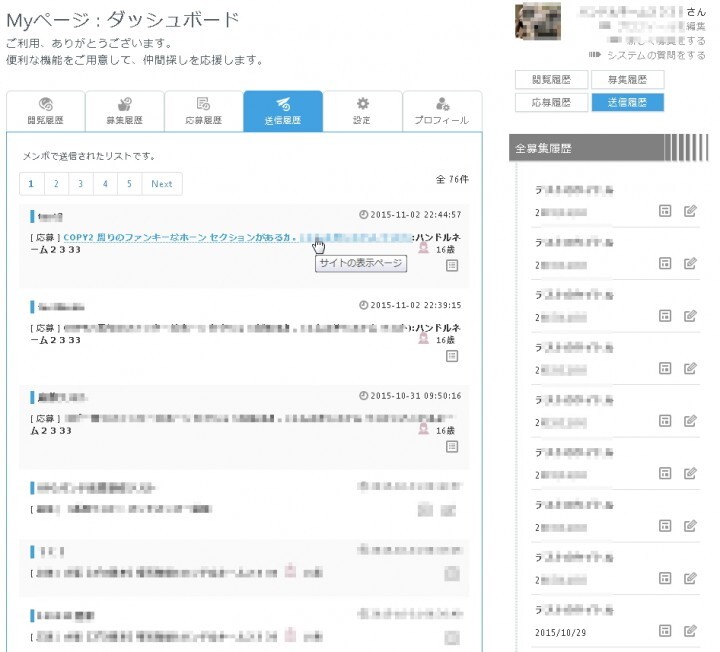Viewport: 720px width, 652px height.
Task: Click clock icon beside 2015-10-31 09:50:16
Action: [x=363, y=395]
